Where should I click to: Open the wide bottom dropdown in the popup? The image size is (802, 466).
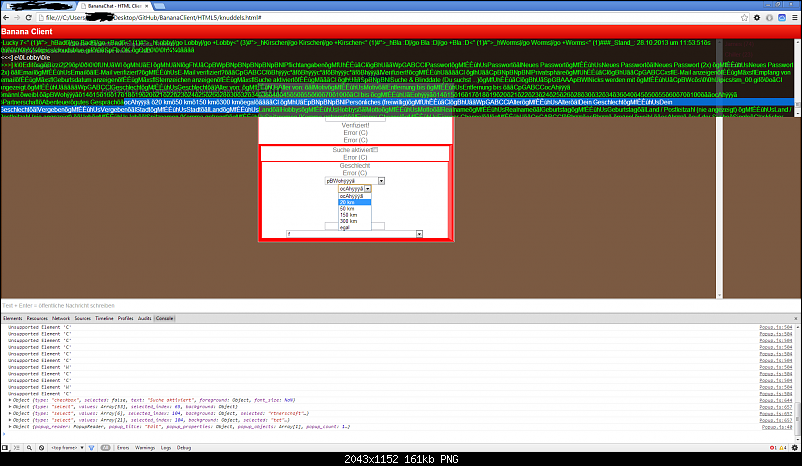pos(354,234)
